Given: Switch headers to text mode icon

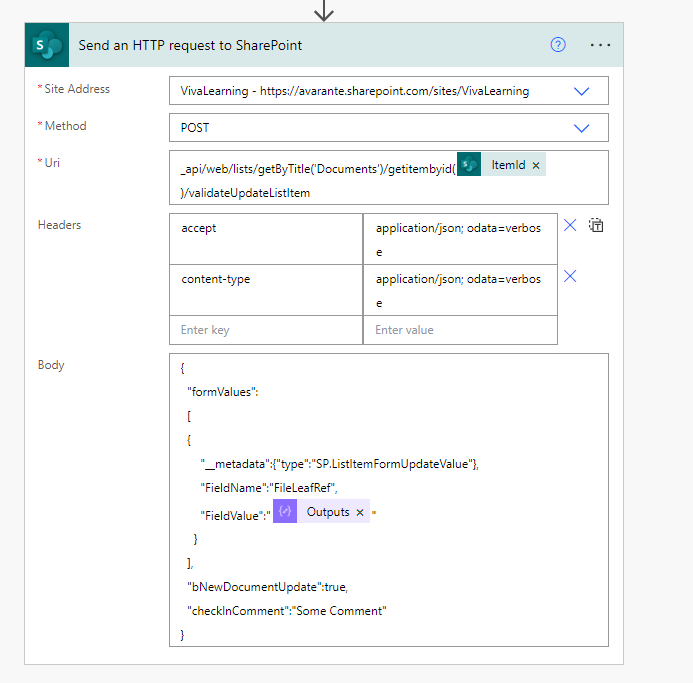Looking at the screenshot, I should click(x=596, y=226).
